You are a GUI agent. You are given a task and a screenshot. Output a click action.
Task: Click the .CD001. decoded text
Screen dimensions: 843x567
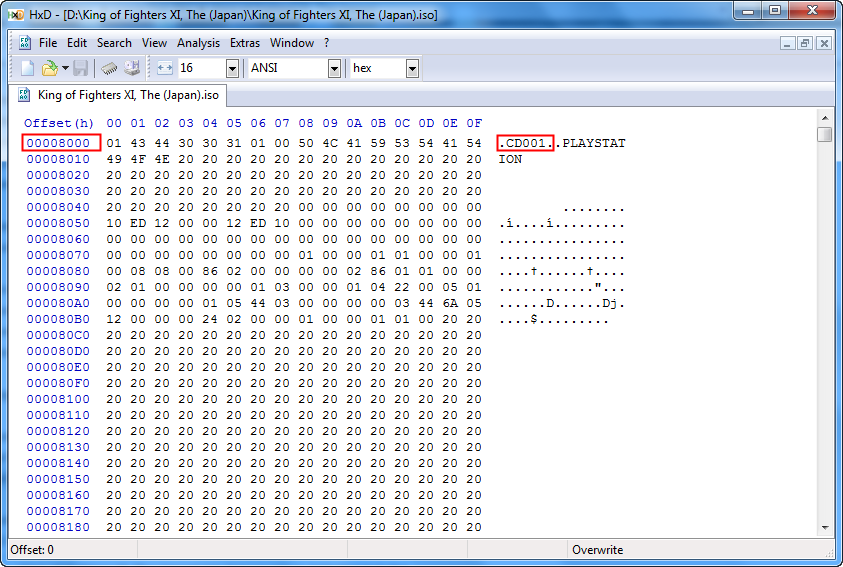point(525,143)
